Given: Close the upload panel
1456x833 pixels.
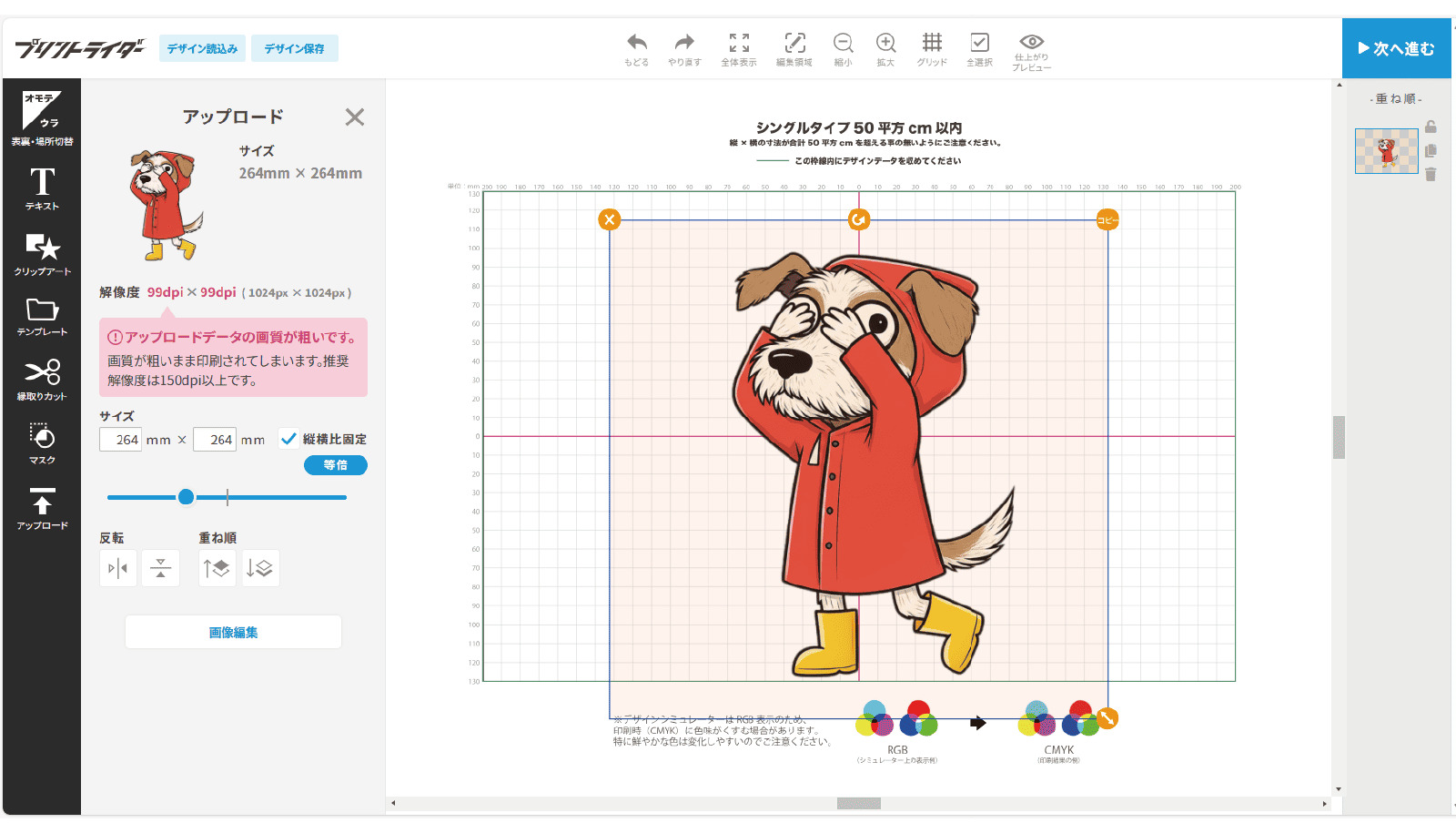Looking at the screenshot, I should click(x=355, y=117).
